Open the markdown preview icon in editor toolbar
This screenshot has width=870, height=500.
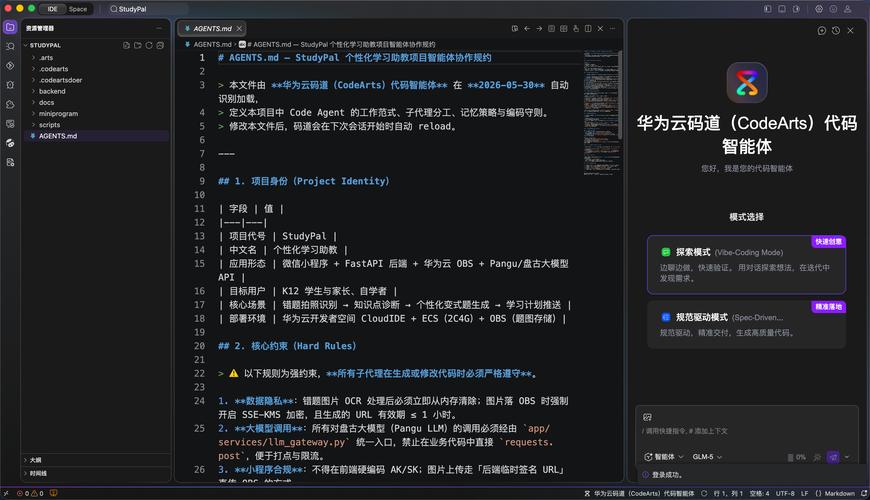click(x=515, y=28)
